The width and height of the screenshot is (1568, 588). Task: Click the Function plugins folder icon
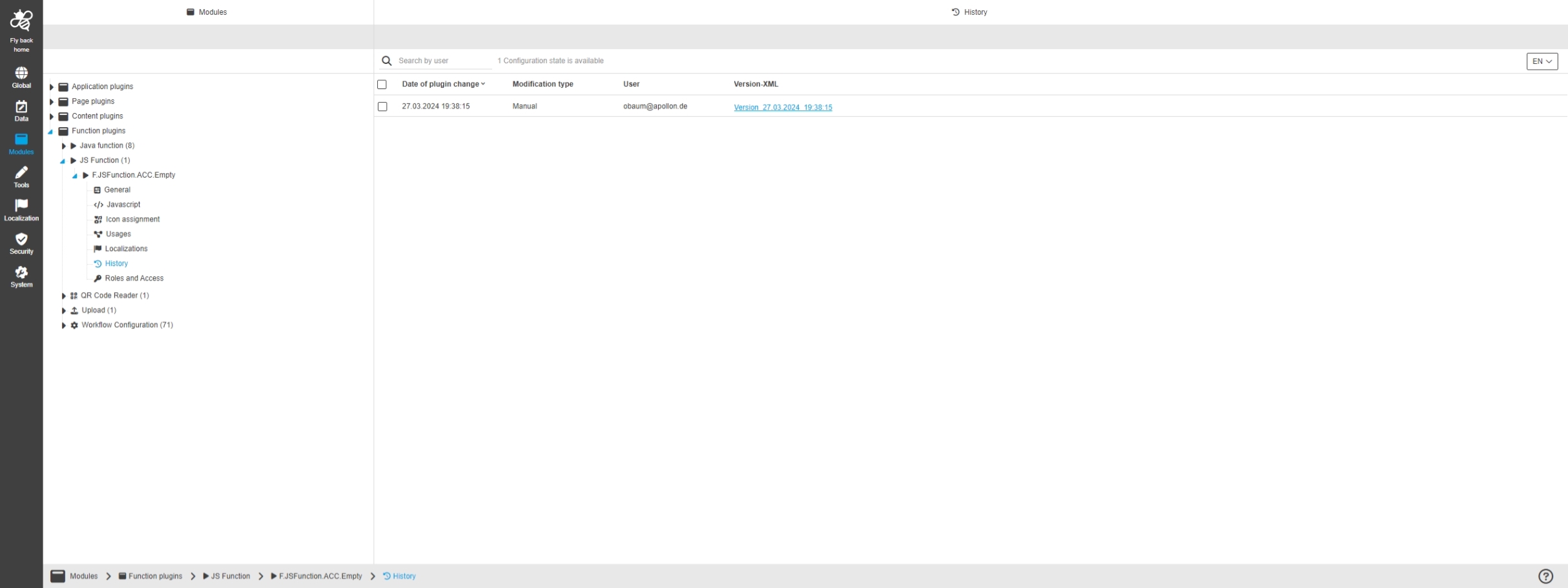[63, 131]
